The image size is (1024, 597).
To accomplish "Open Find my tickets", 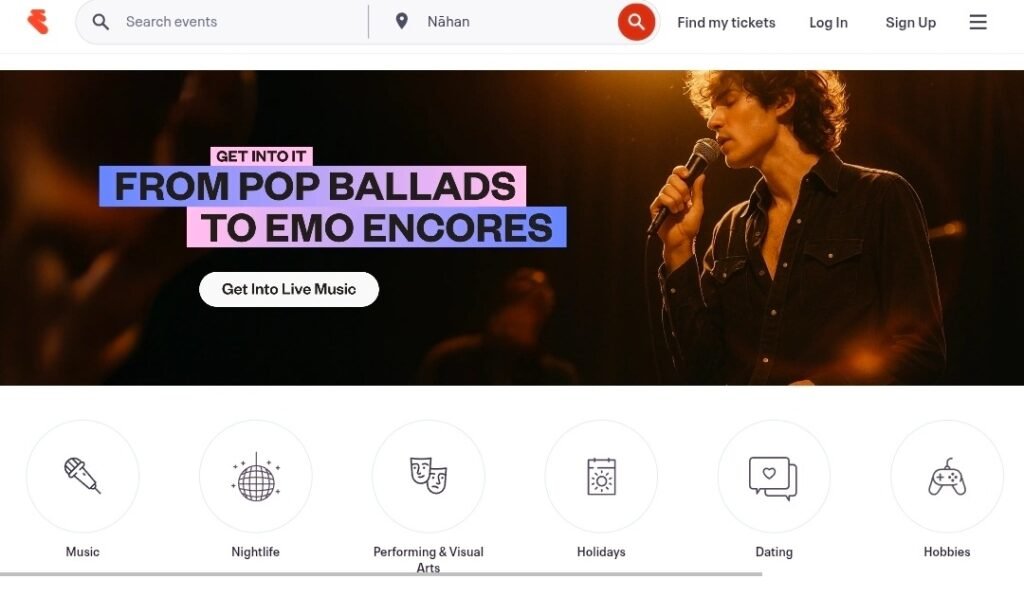I will (726, 22).
